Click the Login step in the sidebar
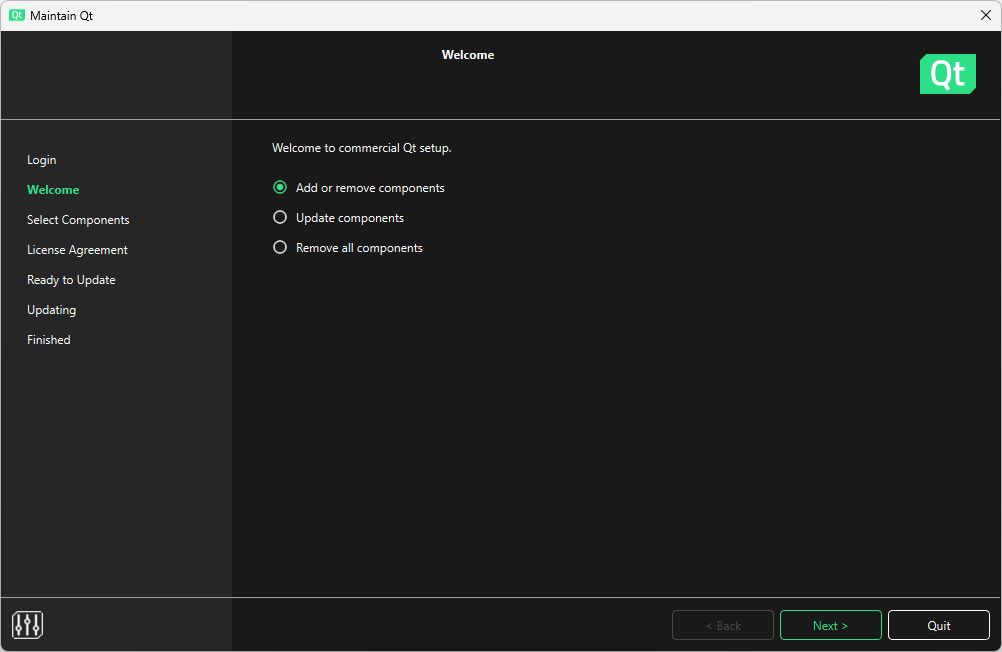The height and width of the screenshot is (652, 1002). click(x=42, y=160)
